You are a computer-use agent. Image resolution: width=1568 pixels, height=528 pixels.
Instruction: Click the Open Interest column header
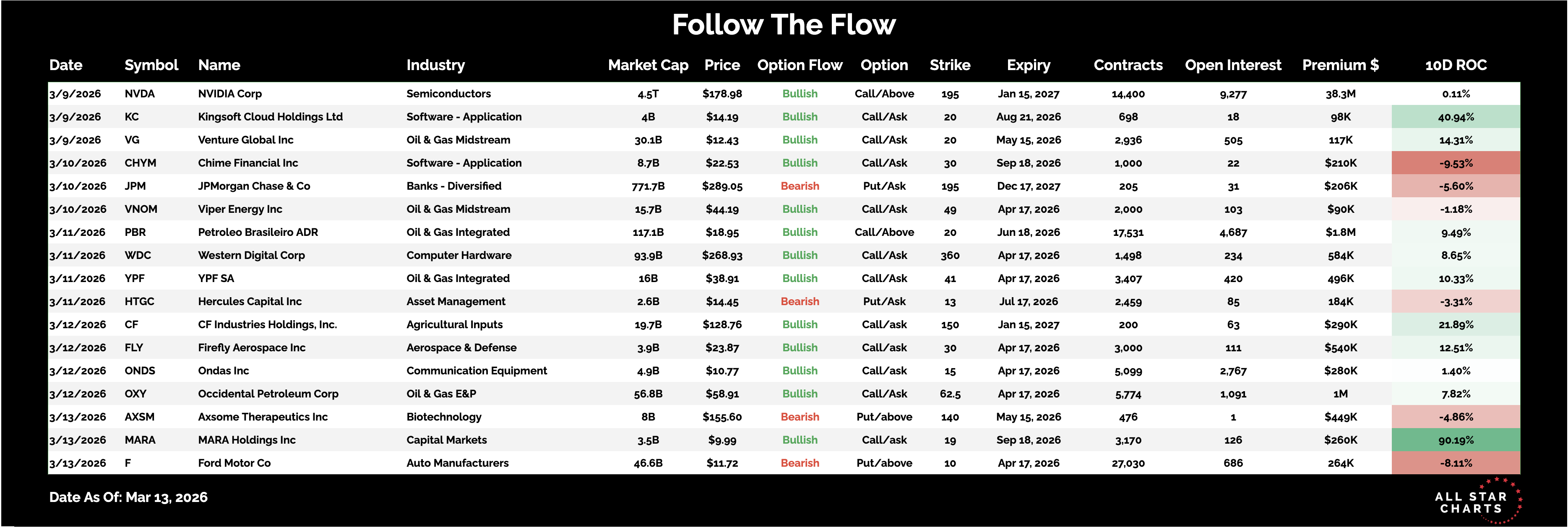pos(1232,65)
